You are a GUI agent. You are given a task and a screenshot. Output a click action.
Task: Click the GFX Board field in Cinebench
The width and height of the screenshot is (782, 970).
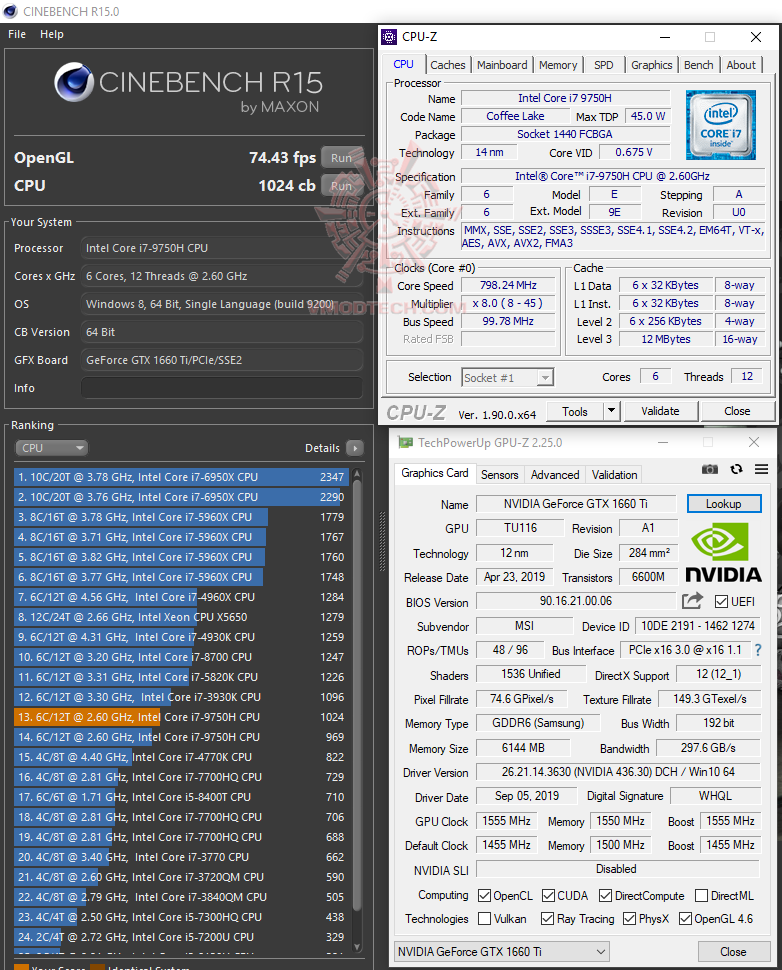coord(221,360)
